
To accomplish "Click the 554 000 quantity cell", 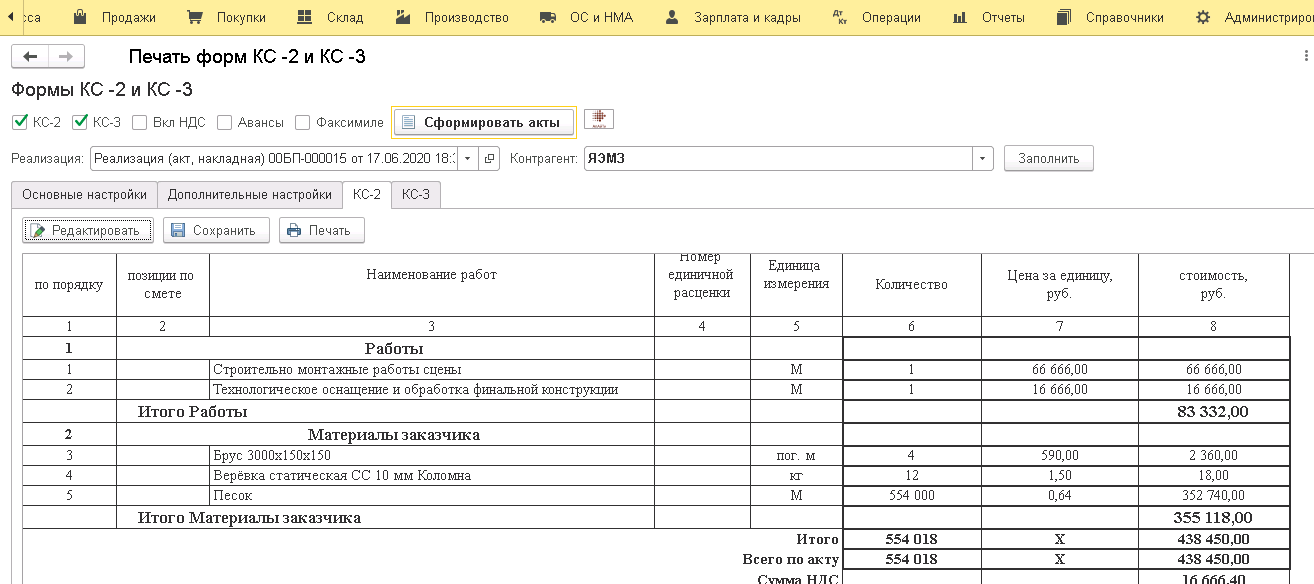I will click(912, 495).
